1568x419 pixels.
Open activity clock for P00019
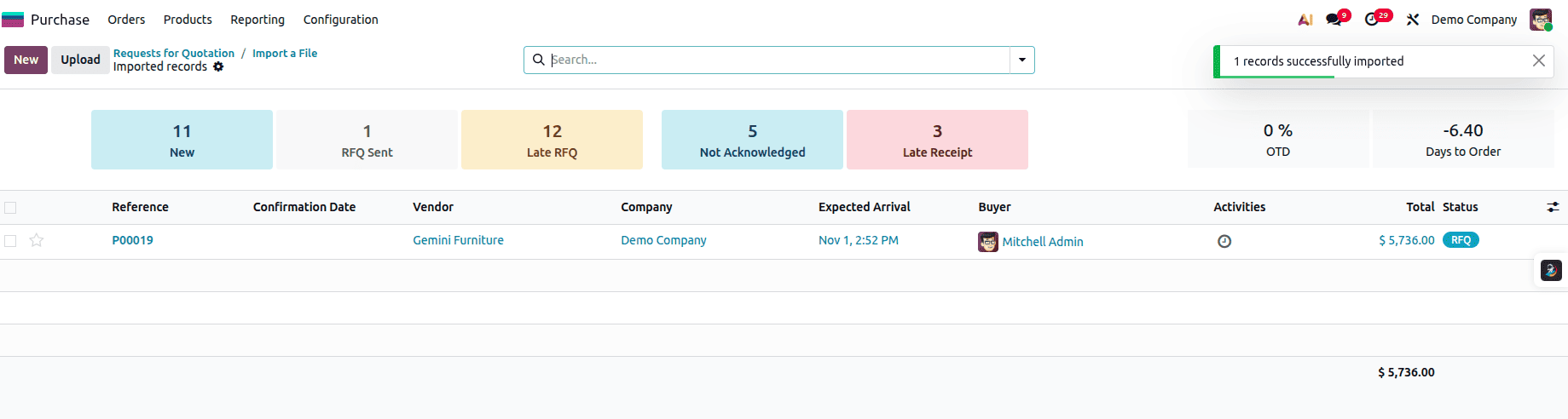click(x=1224, y=241)
